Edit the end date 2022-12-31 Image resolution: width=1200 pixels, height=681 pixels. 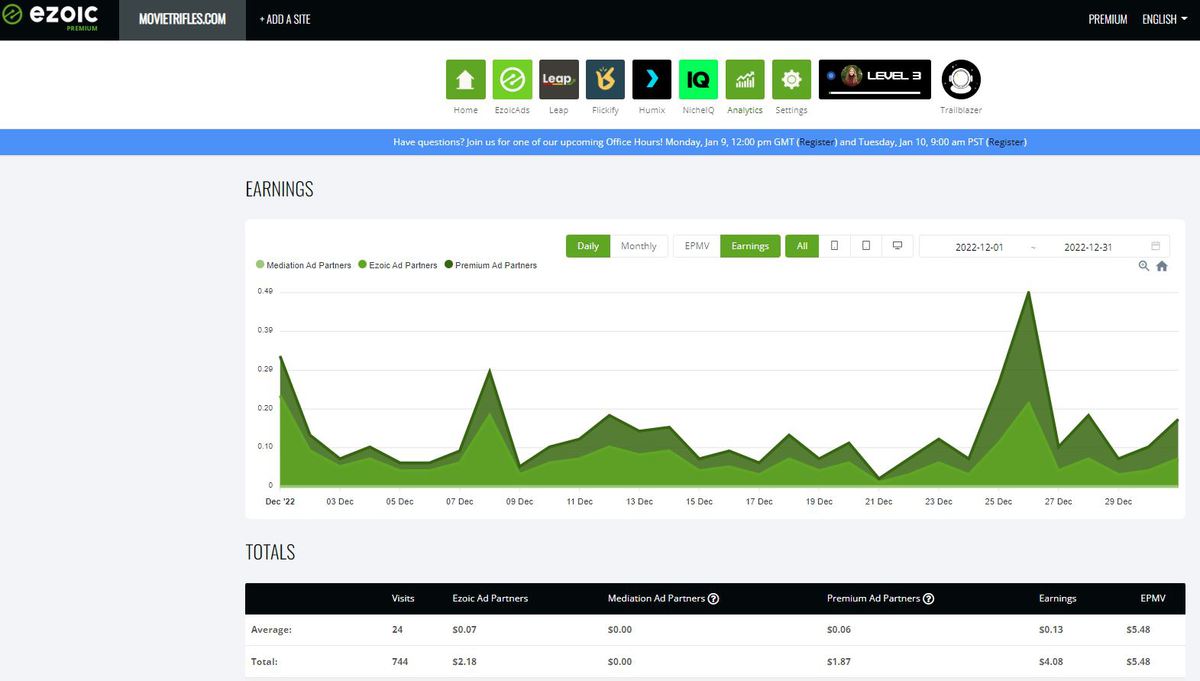(1088, 246)
